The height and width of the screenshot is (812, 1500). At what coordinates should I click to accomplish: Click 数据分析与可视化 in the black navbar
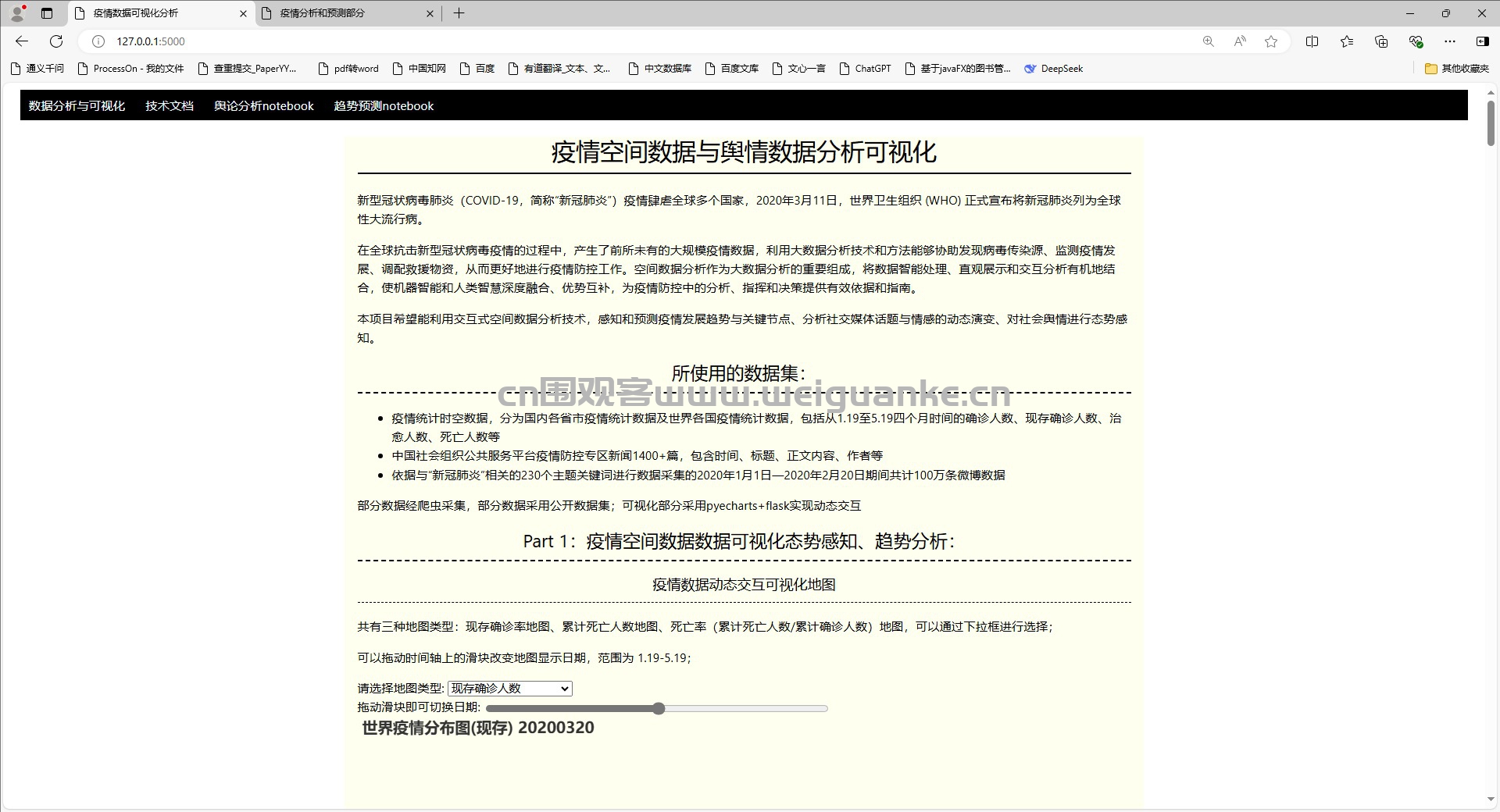(x=77, y=106)
